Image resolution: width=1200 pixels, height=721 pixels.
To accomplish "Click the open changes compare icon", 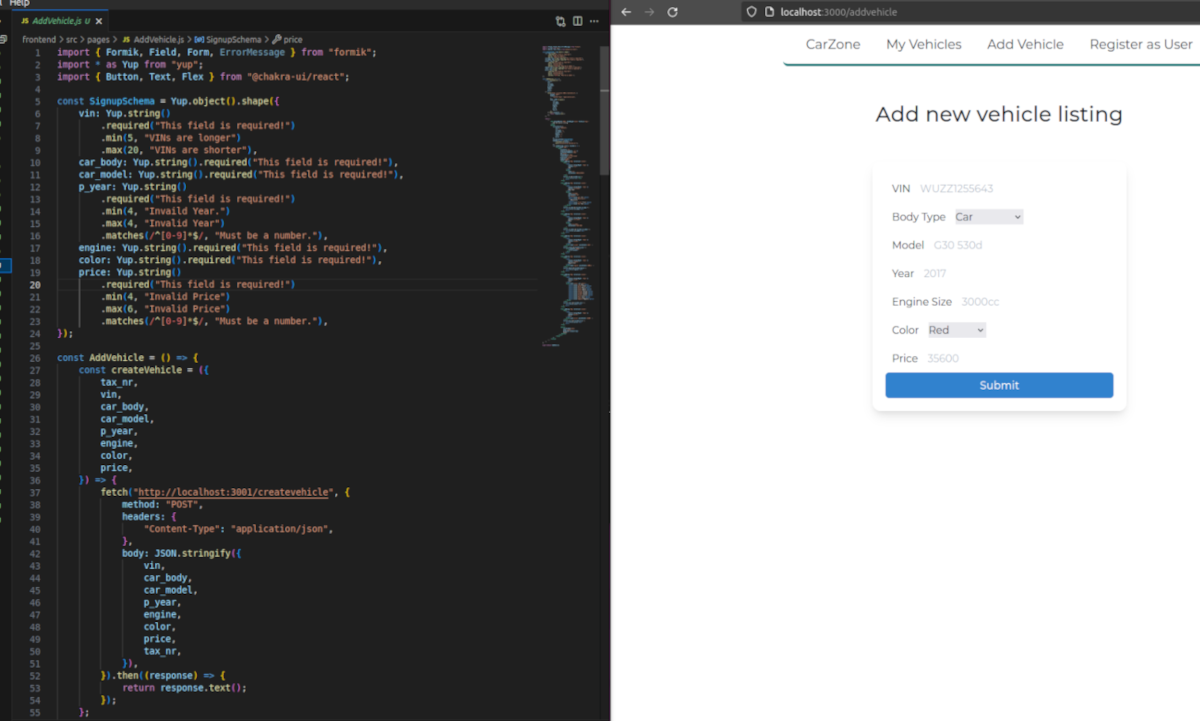I will pyautogui.click(x=560, y=21).
